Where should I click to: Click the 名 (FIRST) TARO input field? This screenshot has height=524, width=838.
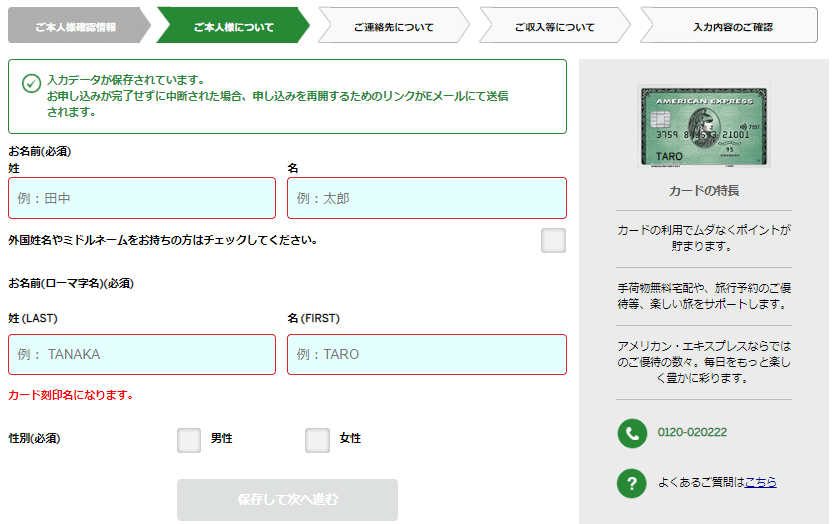426,355
